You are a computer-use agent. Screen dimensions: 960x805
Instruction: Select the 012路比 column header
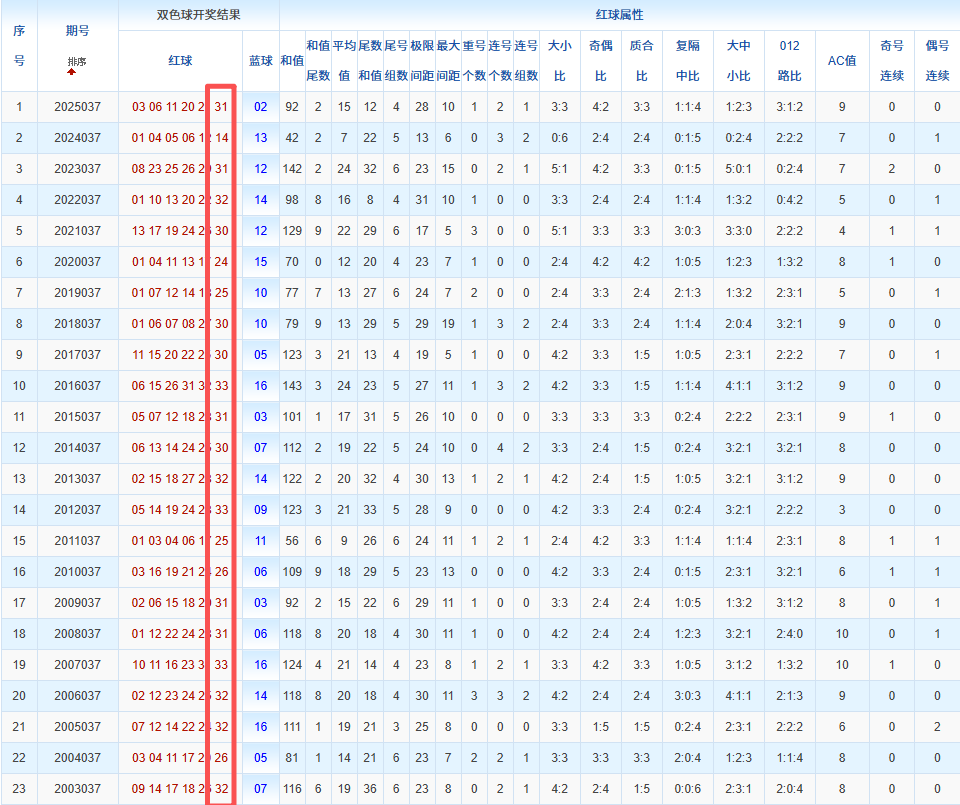point(789,61)
